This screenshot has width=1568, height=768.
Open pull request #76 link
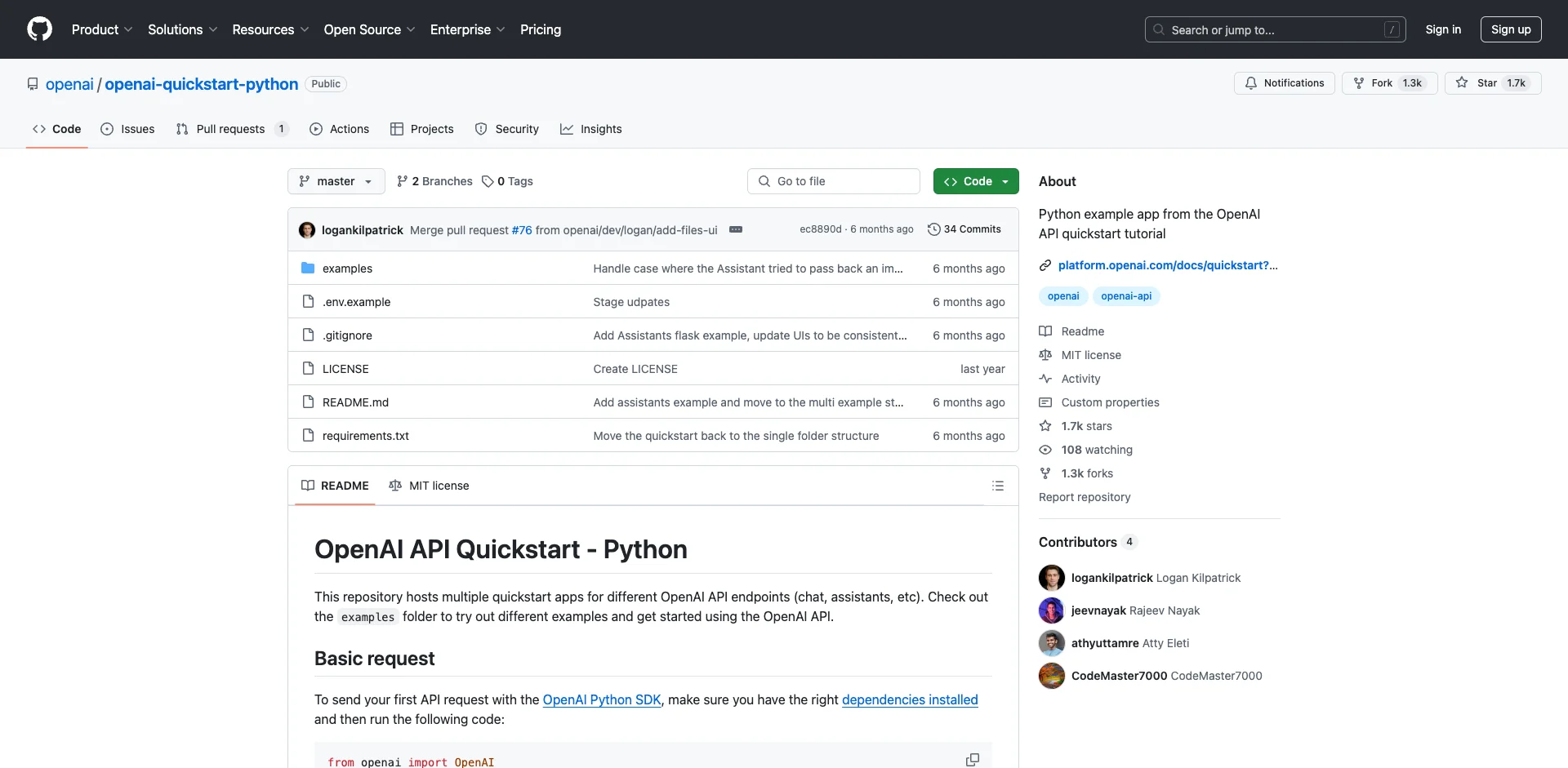click(522, 230)
